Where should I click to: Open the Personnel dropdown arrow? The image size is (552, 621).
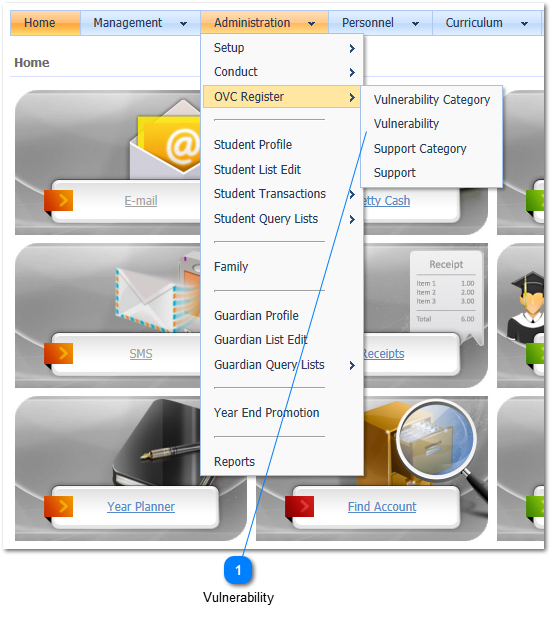click(415, 24)
